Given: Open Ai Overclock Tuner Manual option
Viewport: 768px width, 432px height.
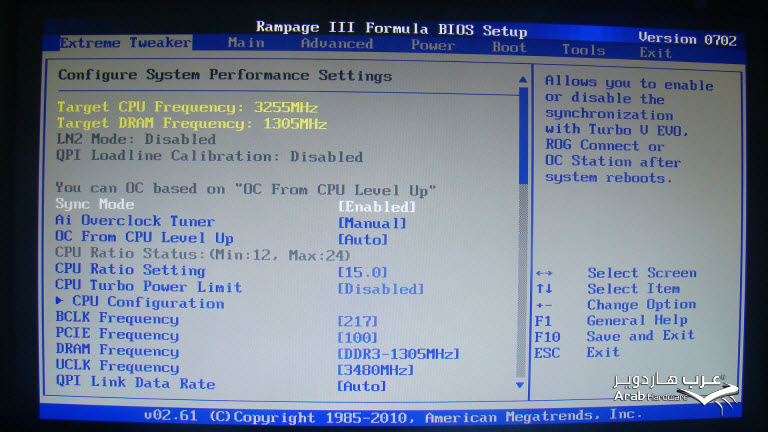Looking at the screenshot, I should 372,223.
